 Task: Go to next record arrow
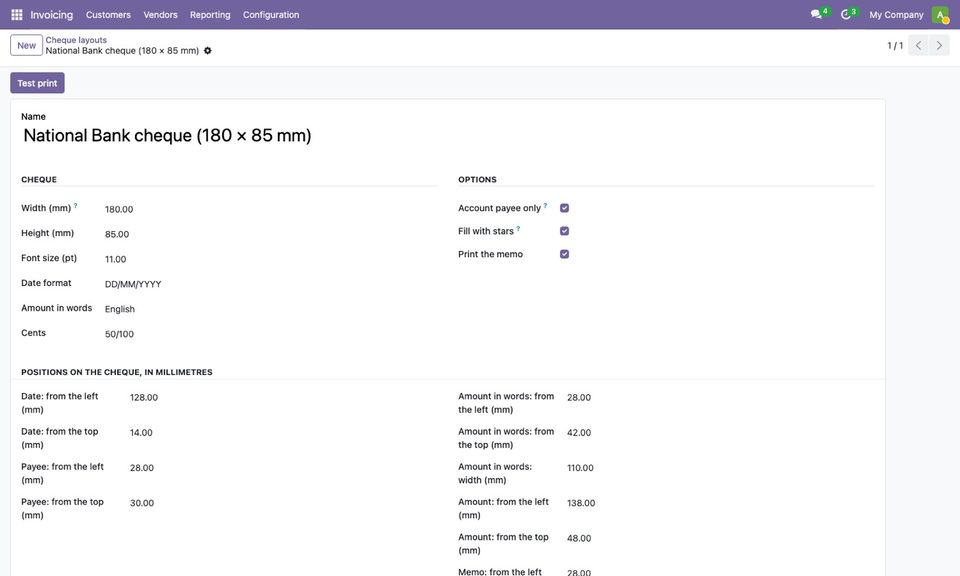coord(939,45)
